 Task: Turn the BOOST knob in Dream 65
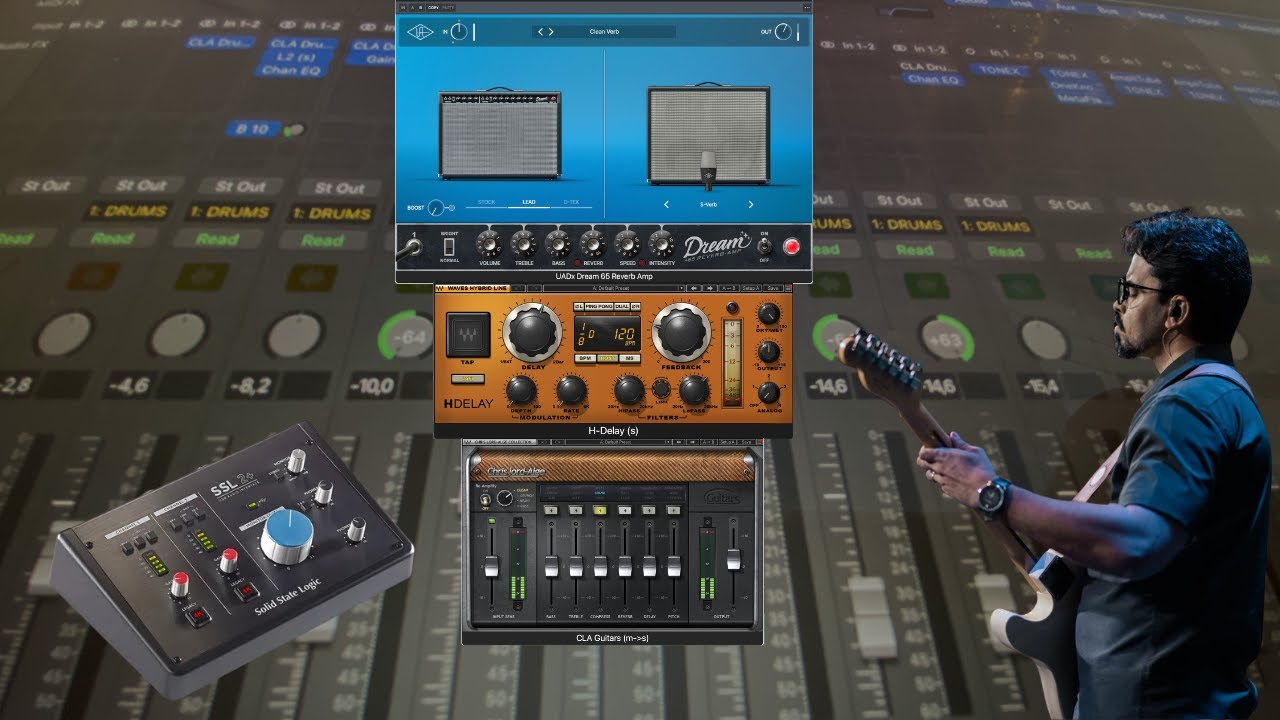click(x=436, y=208)
